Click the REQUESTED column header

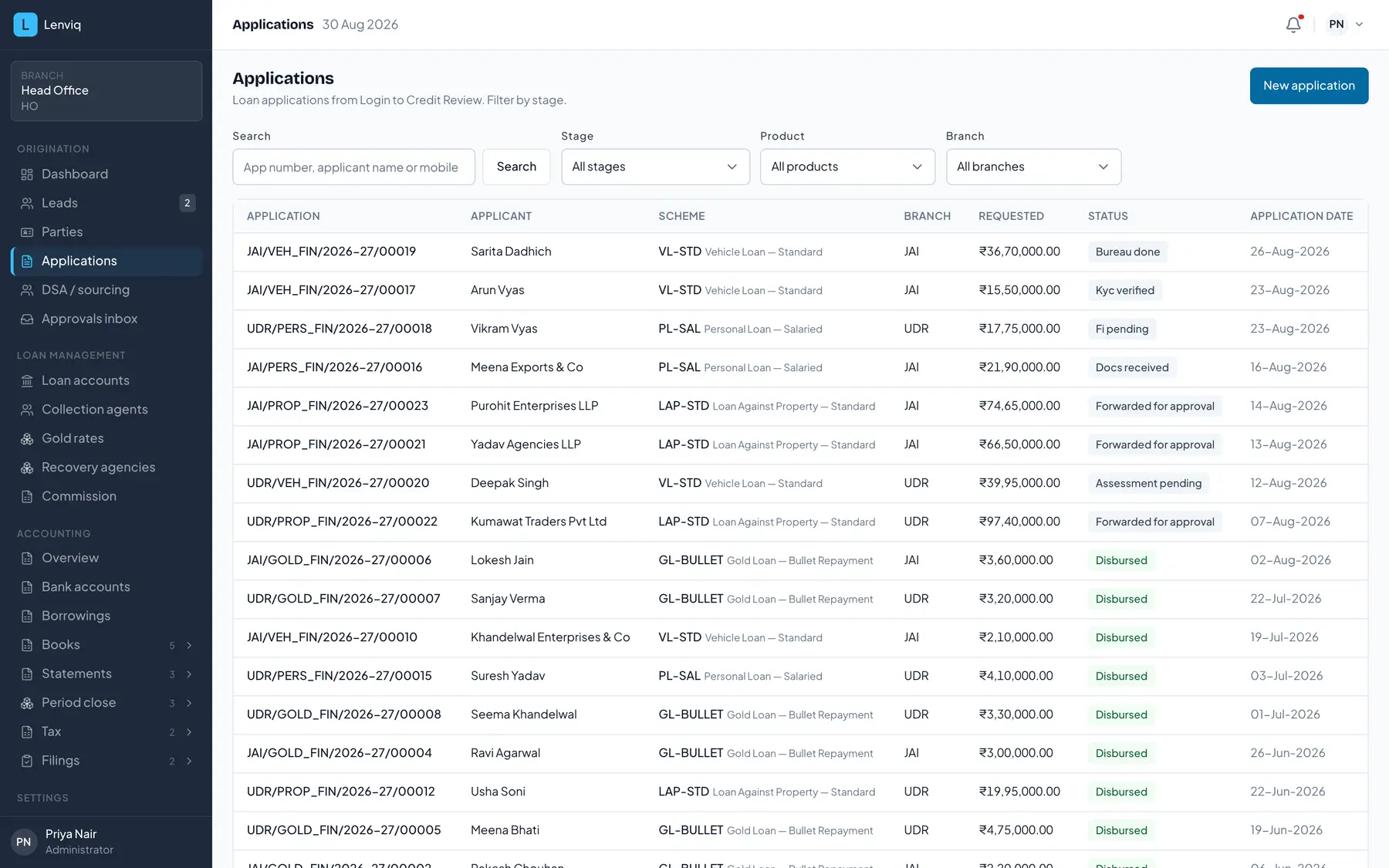[1011, 216]
